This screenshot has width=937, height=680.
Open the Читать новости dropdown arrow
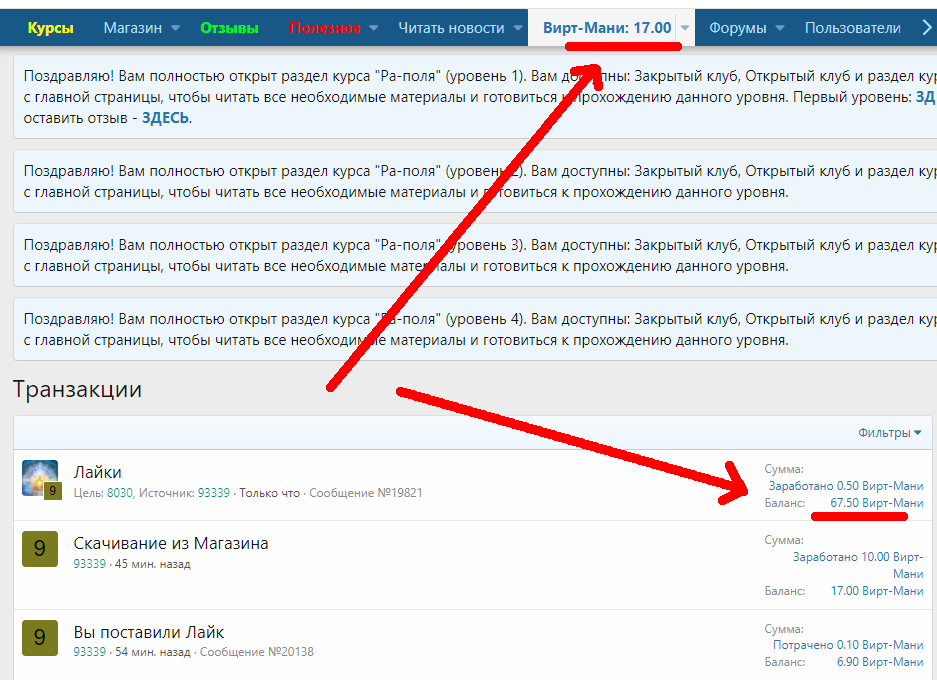[518, 28]
